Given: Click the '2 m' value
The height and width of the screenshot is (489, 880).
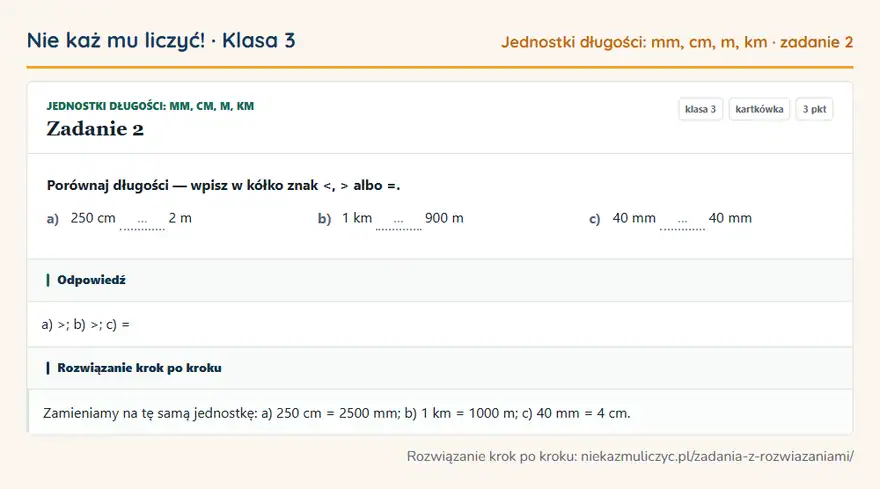Looking at the screenshot, I should [180, 218].
